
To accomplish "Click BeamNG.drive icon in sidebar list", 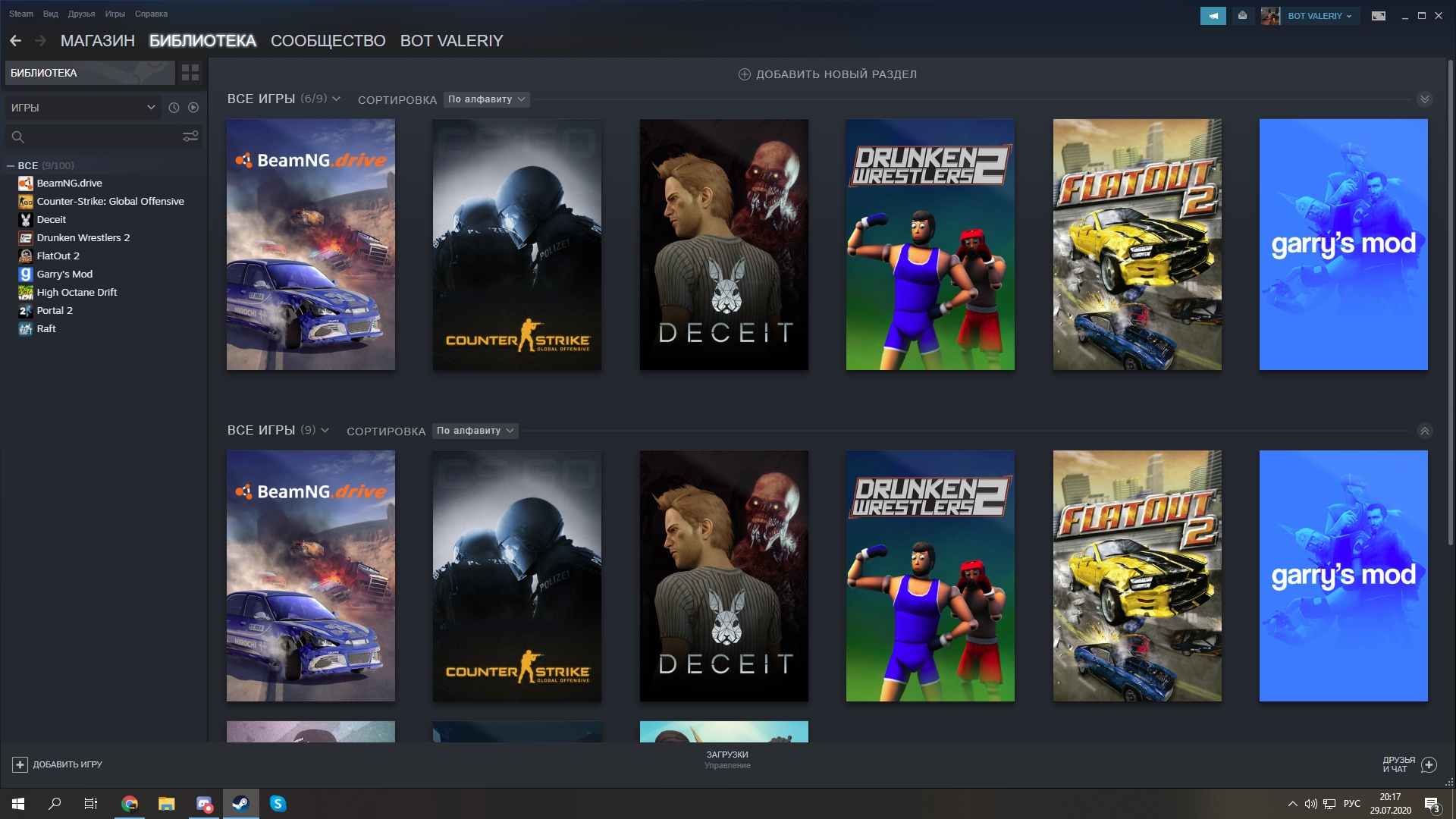I will tap(26, 183).
